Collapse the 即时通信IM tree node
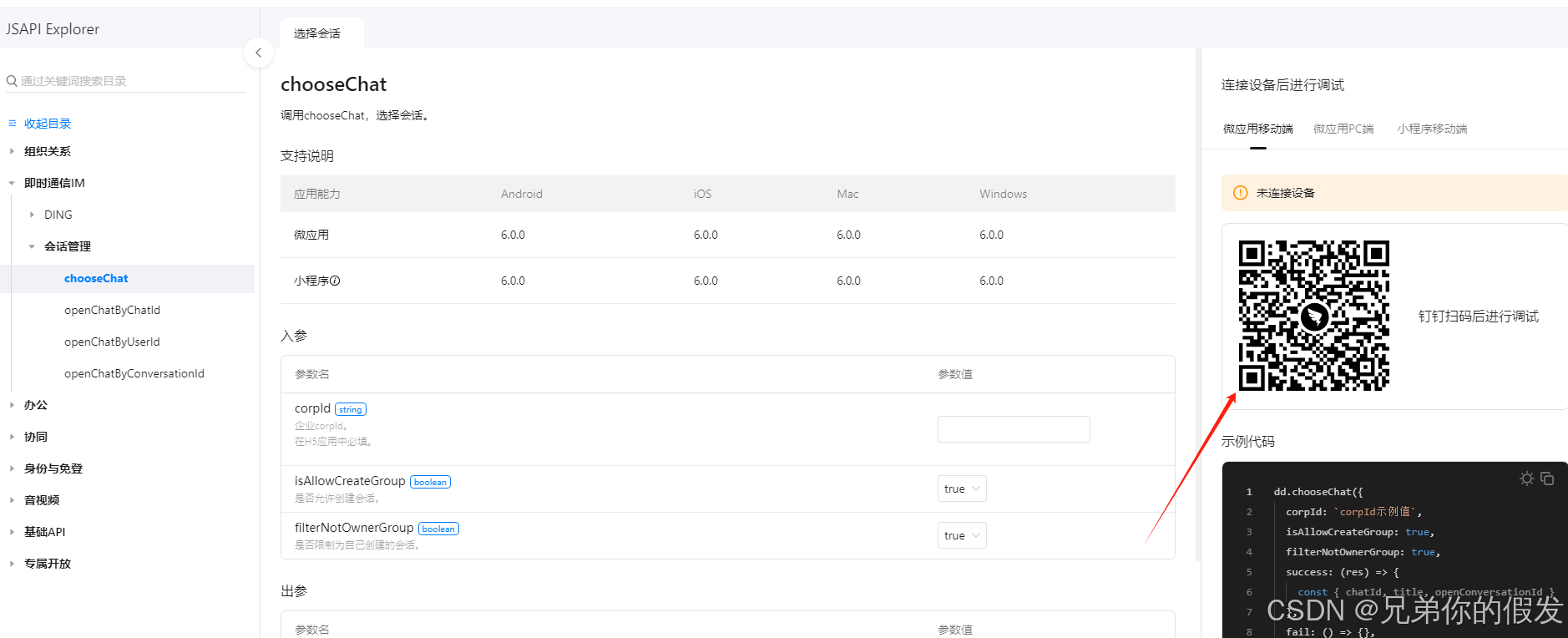Screen dimensions: 1568x638 (12, 183)
